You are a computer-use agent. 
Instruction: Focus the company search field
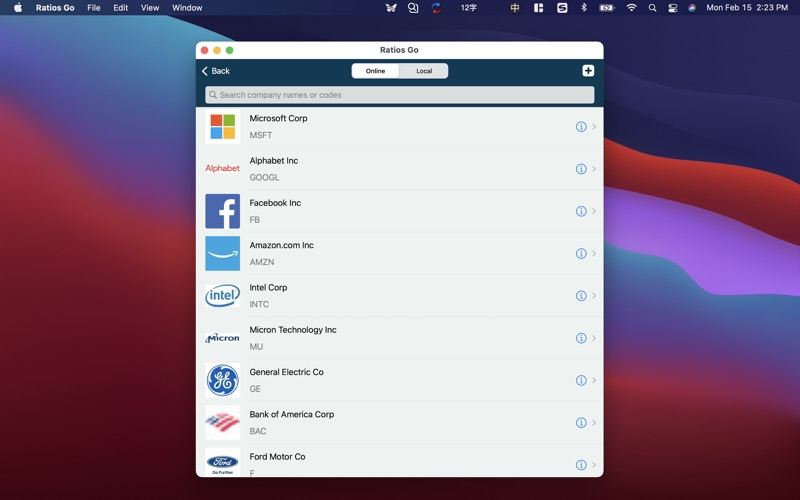point(399,95)
